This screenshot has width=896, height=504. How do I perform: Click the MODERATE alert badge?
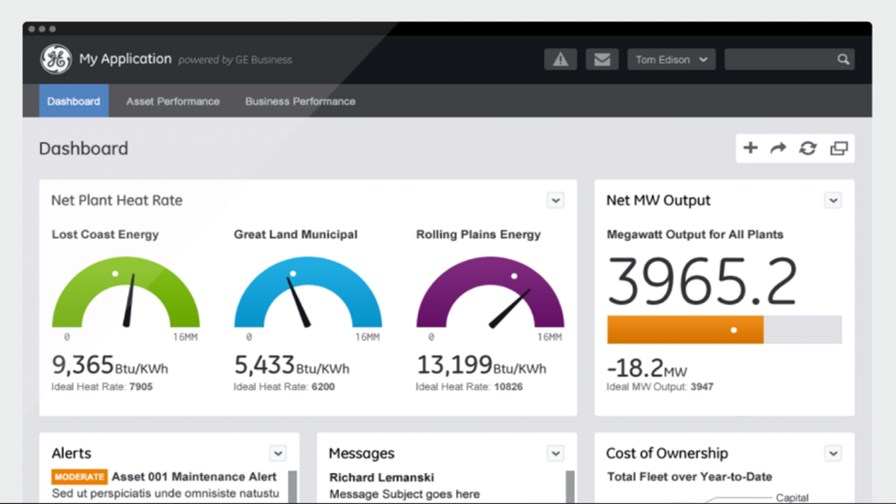coord(79,477)
